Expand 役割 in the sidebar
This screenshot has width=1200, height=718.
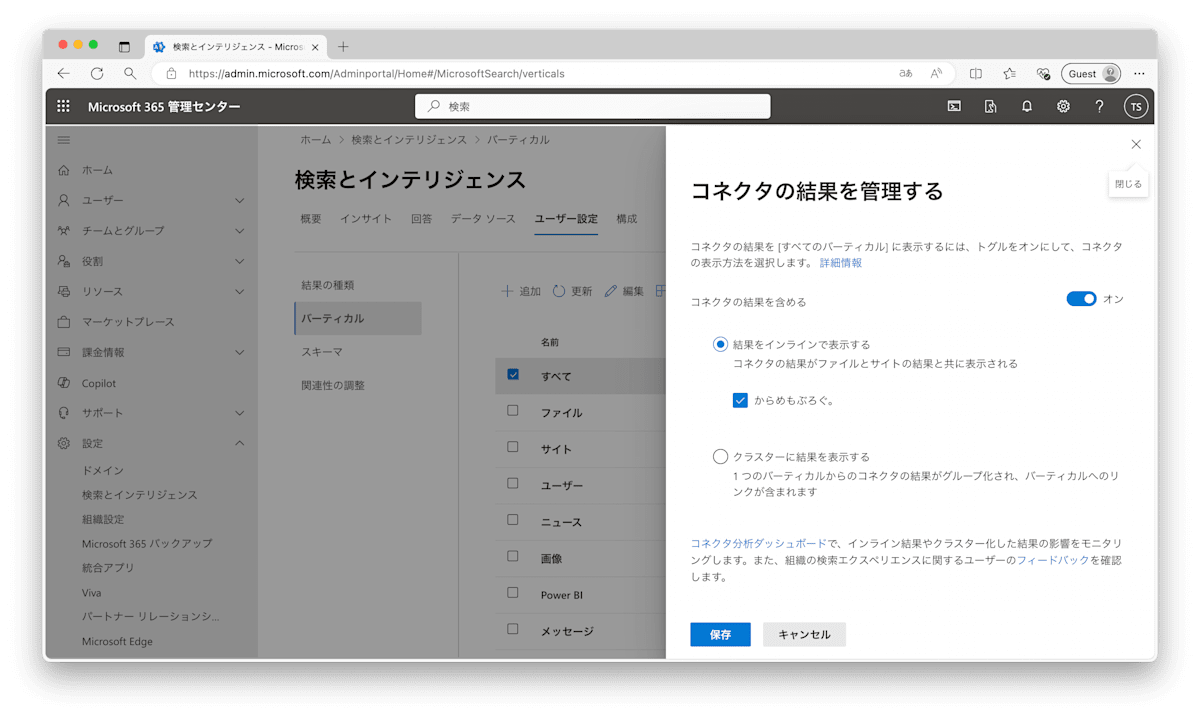239,261
